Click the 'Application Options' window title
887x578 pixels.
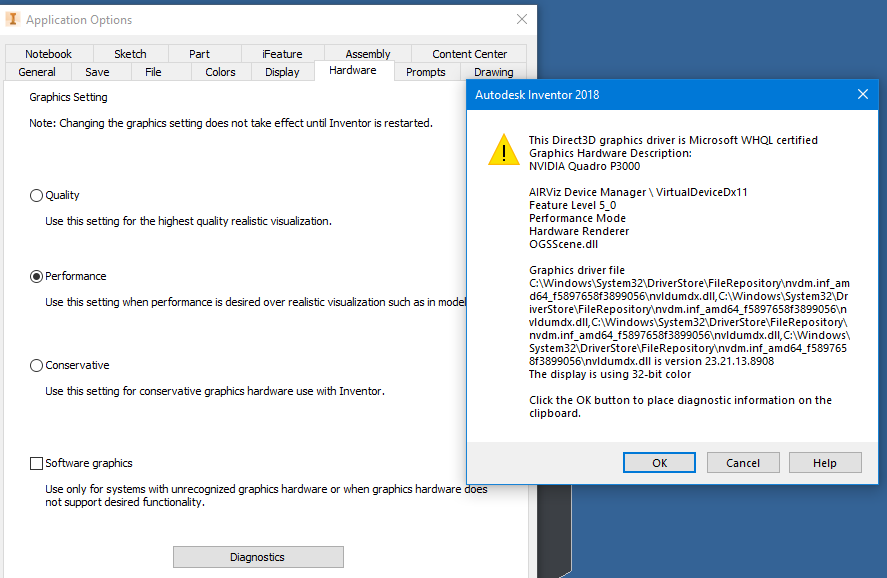(x=79, y=20)
